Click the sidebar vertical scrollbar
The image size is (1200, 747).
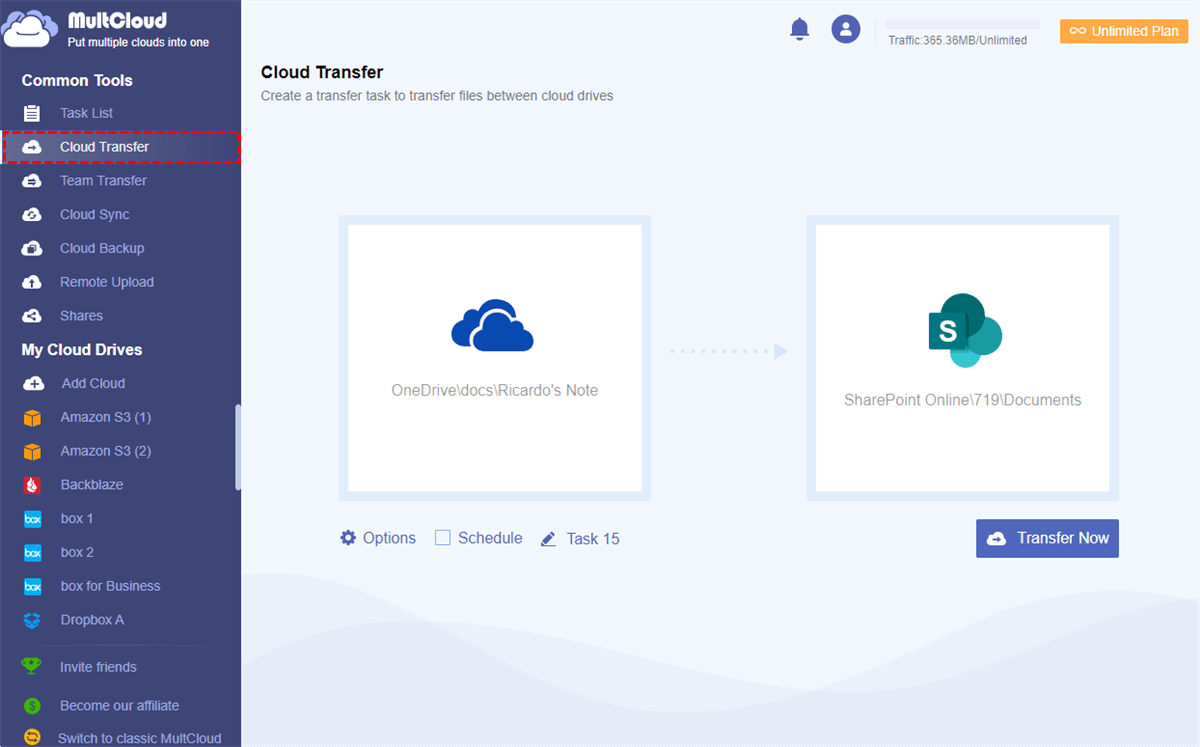click(x=238, y=447)
